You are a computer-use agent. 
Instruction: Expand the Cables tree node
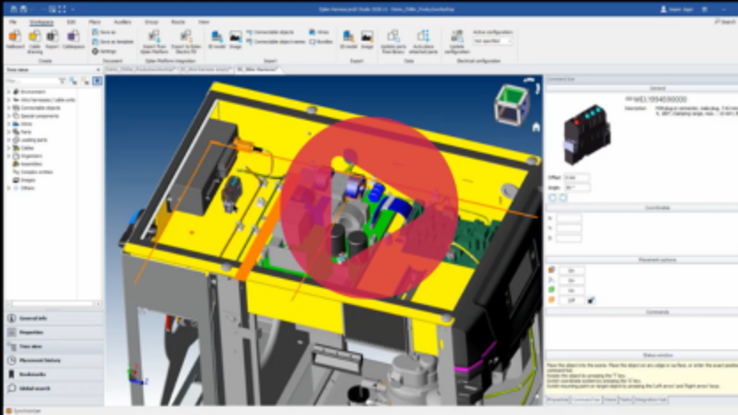click(9, 148)
